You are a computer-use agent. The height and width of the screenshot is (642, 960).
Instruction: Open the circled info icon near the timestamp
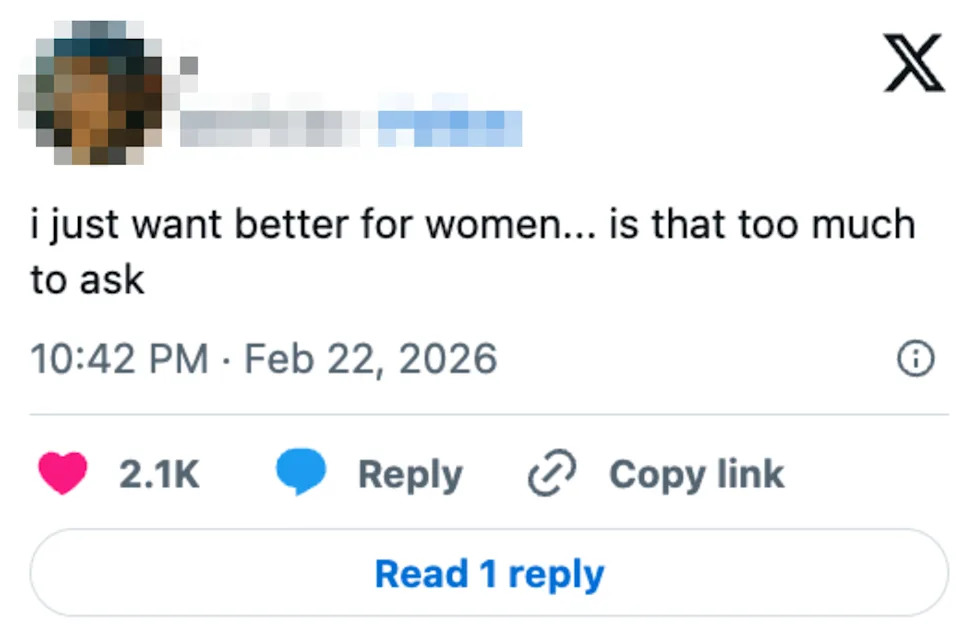[x=917, y=358]
